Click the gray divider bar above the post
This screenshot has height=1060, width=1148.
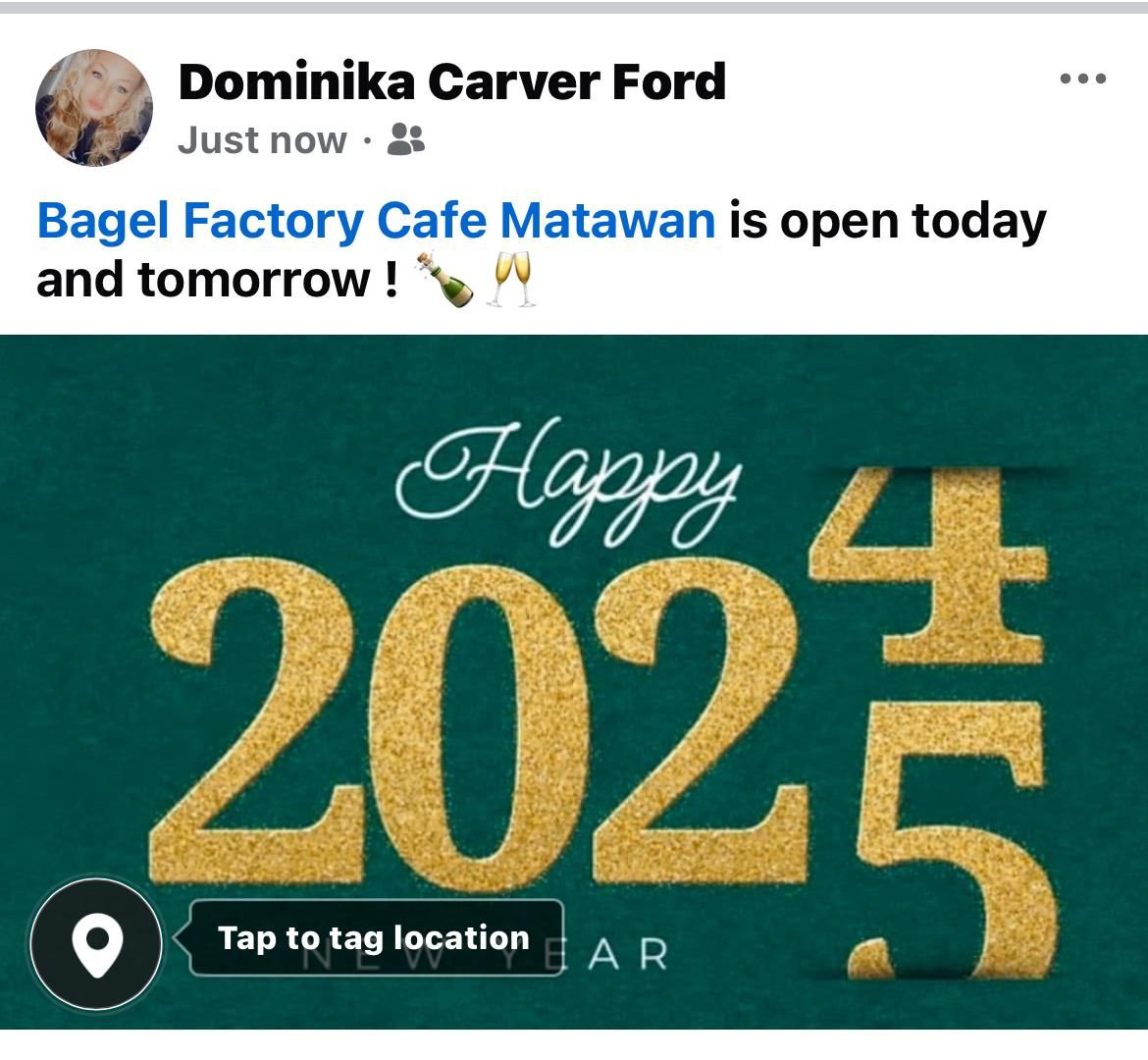click(574, 7)
